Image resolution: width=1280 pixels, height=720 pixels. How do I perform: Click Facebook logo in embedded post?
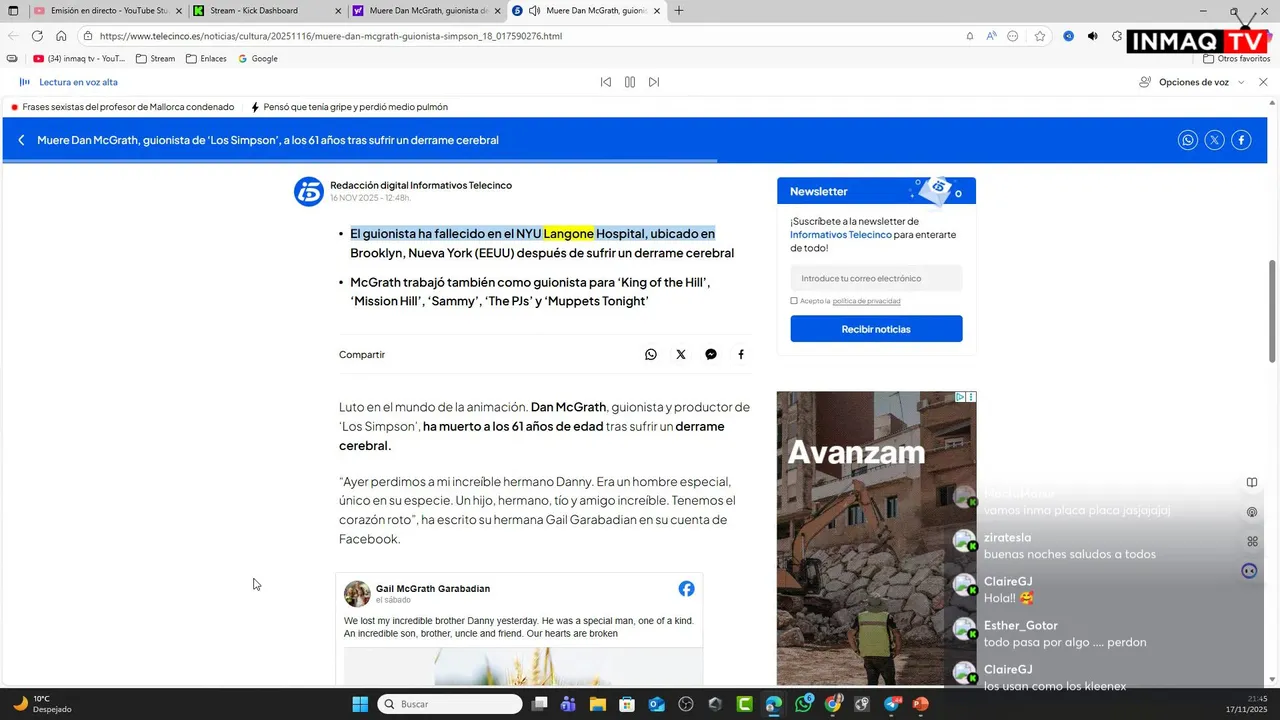tap(687, 589)
